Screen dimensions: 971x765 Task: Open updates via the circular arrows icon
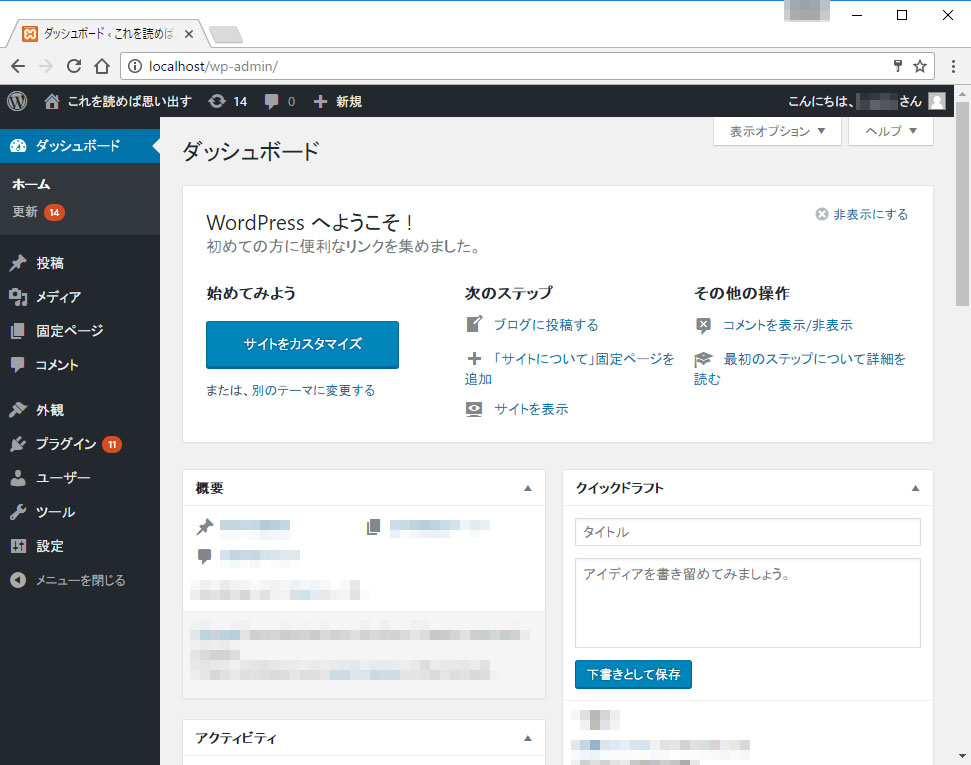click(217, 101)
